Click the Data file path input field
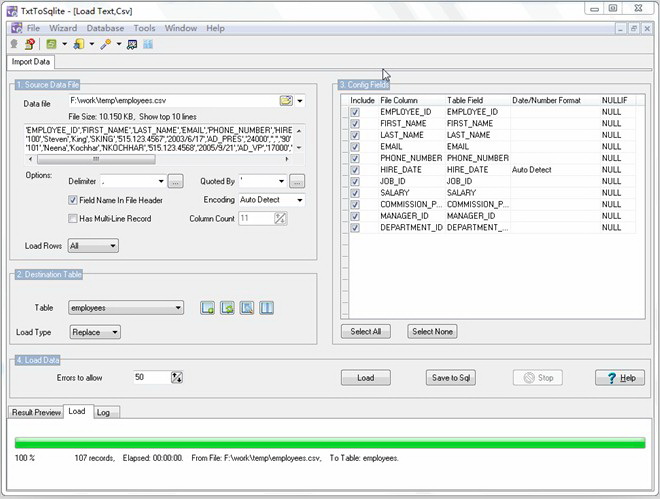This screenshot has width=660, height=499. point(174,101)
